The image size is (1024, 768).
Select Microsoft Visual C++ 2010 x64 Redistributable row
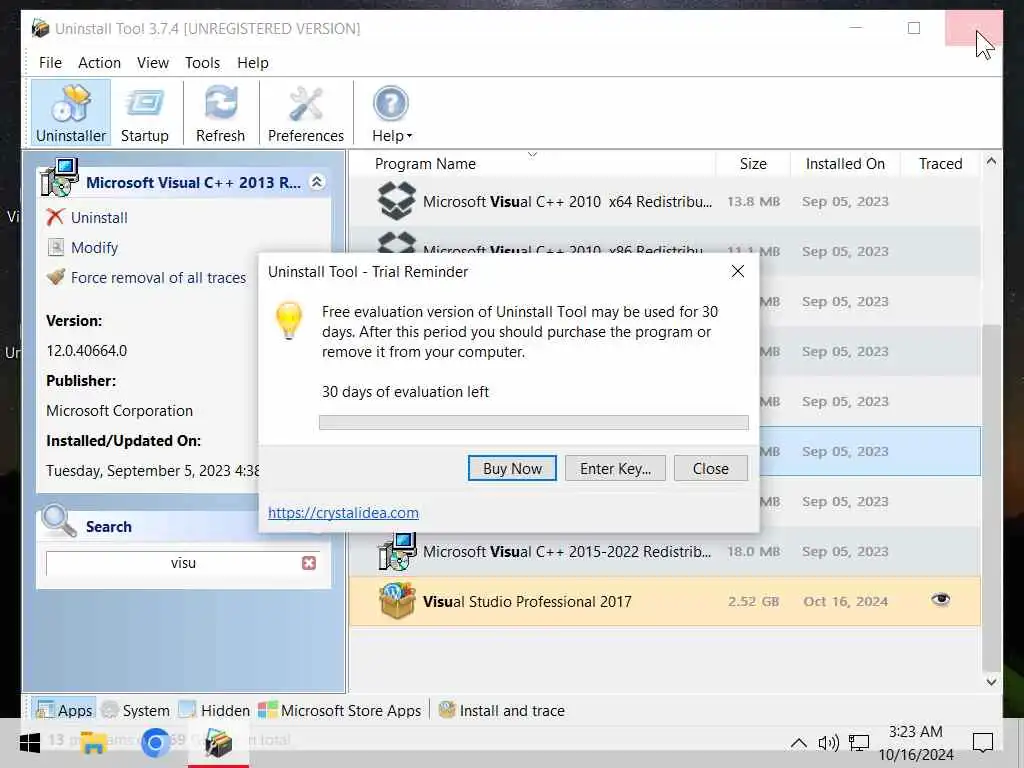[x=665, y=202]
